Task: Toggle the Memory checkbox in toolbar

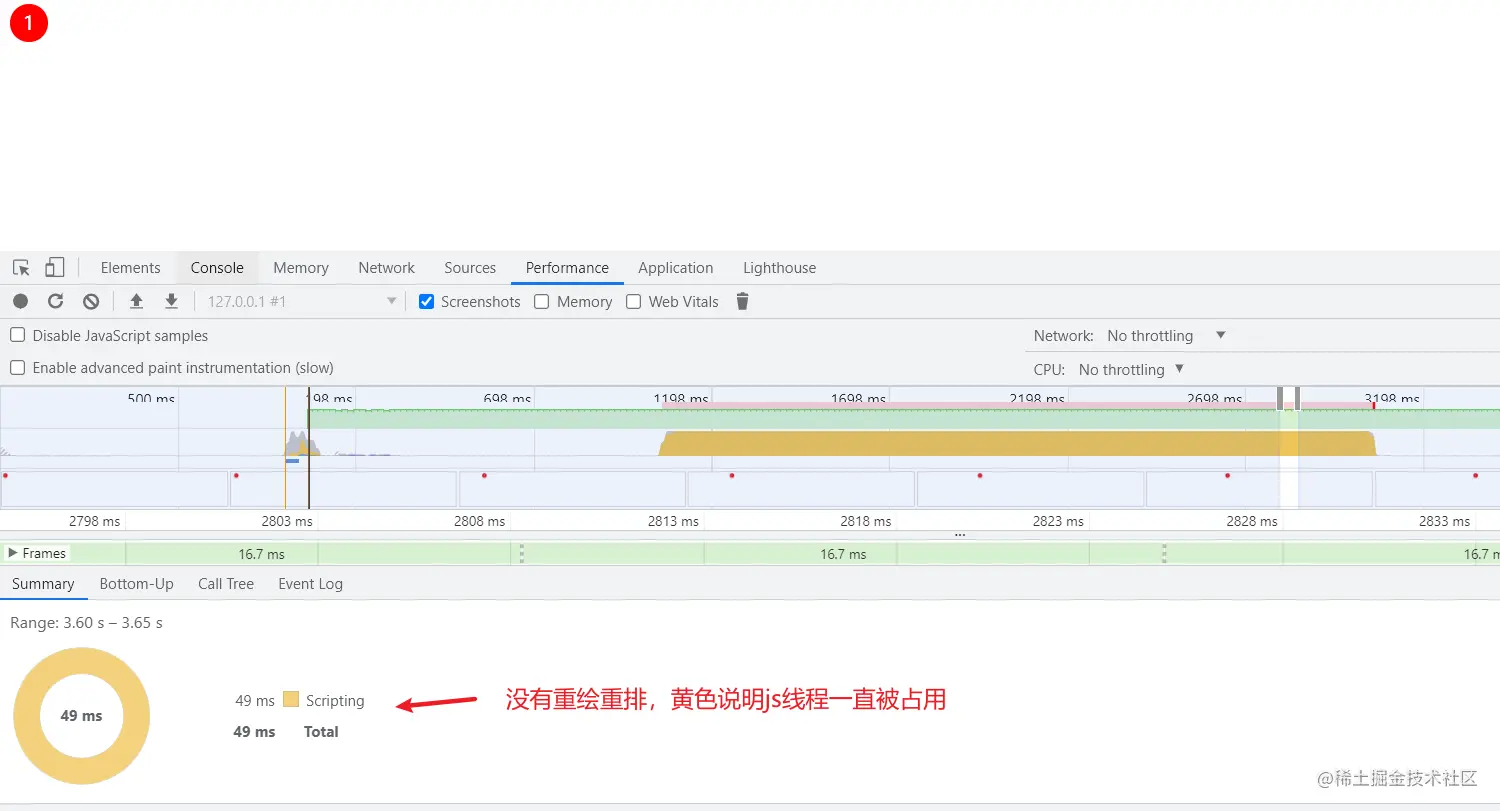Action: (x=542, y=301)
